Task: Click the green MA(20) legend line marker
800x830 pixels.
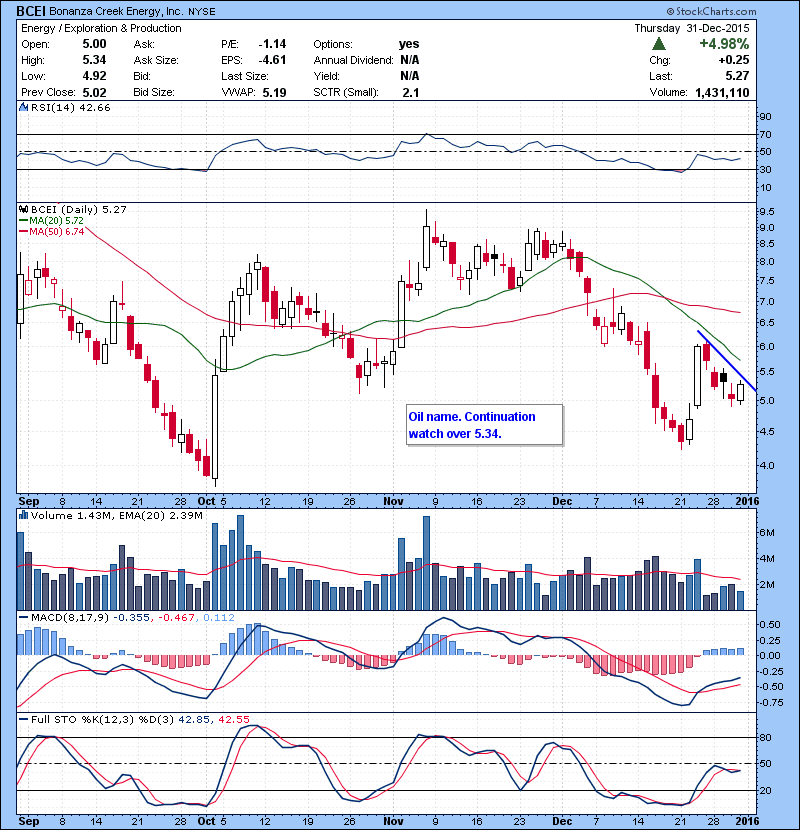Action: [x=24, y=221]
